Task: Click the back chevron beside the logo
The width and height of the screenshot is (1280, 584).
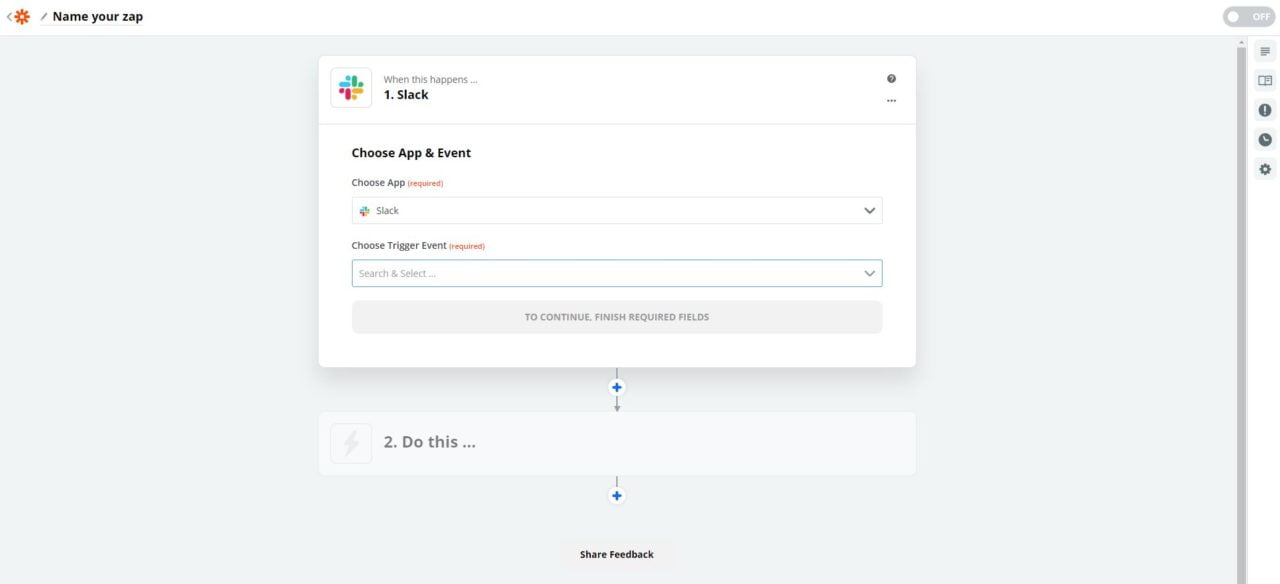Action: pyautogui.click(x=8, y=16)
